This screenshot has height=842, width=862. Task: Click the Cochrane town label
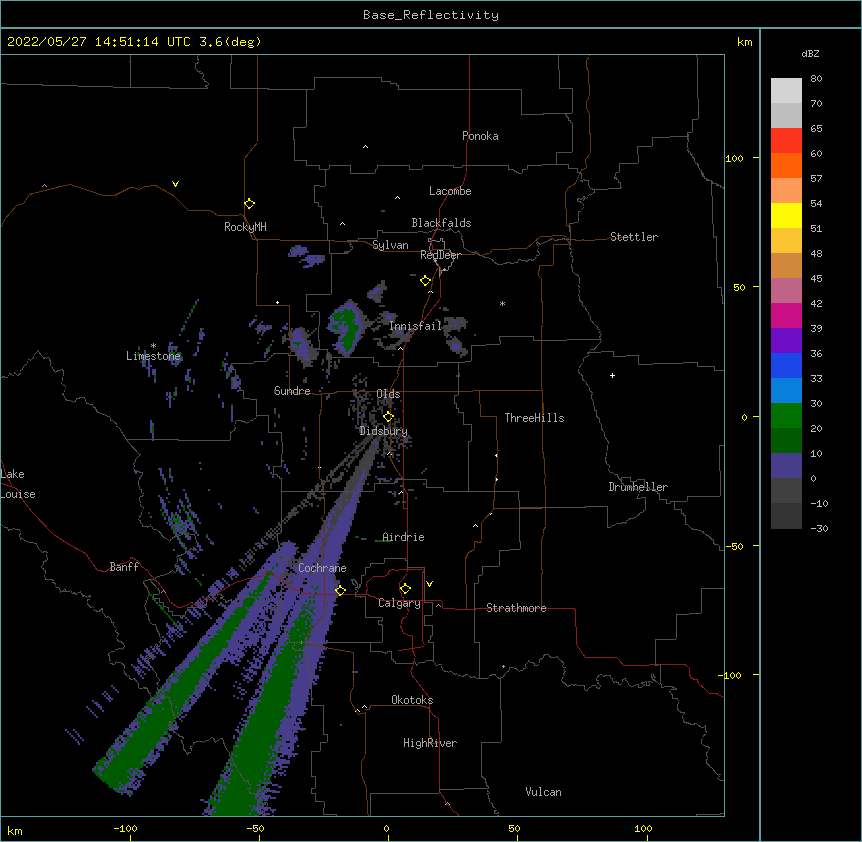[x=322, y=568]
